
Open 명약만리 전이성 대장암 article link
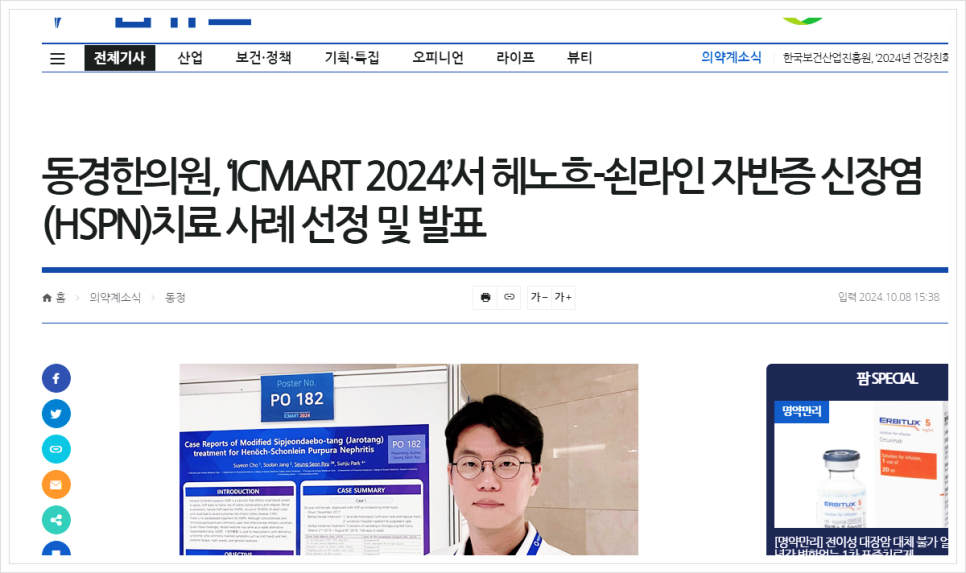(861, 545)
